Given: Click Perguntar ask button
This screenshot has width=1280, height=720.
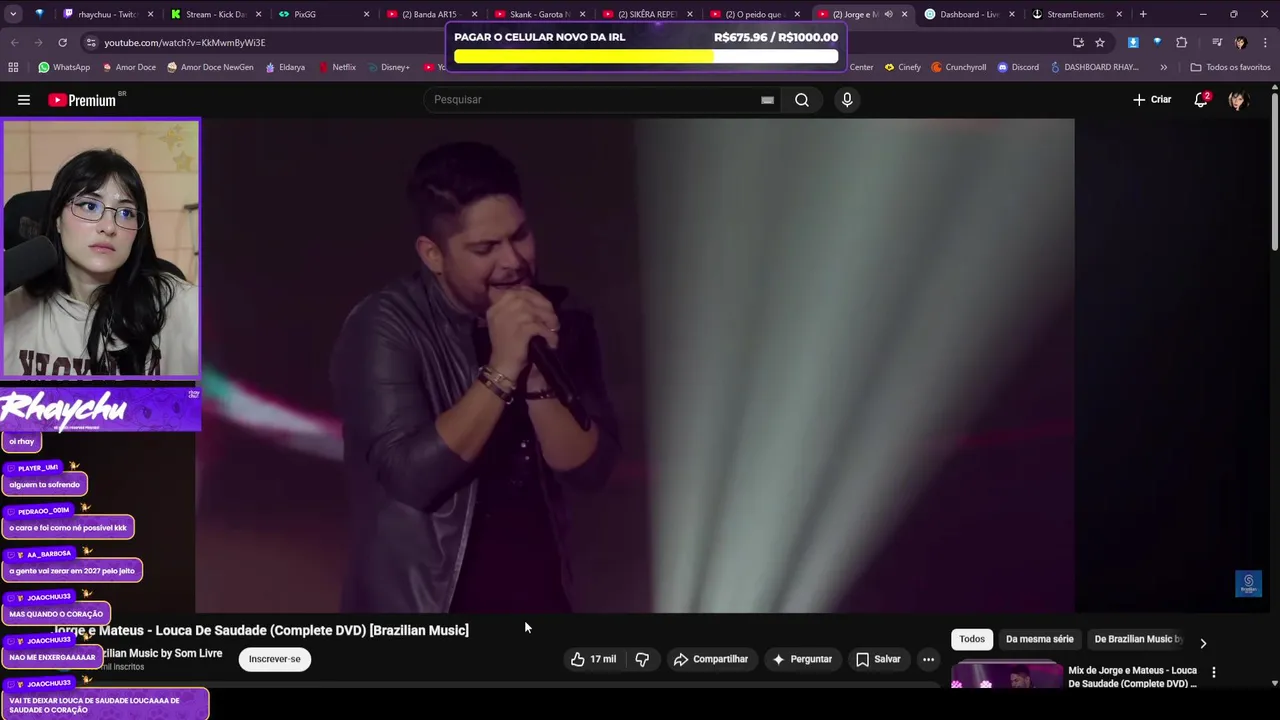Looking at the screenshot, I should tap(802, 659).
